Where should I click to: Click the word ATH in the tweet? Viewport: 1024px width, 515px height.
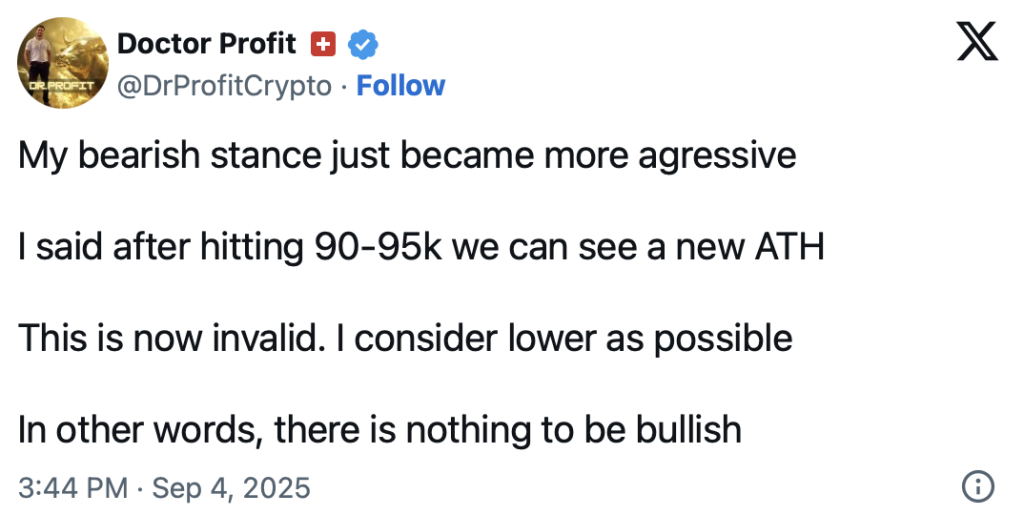point(789,247)
